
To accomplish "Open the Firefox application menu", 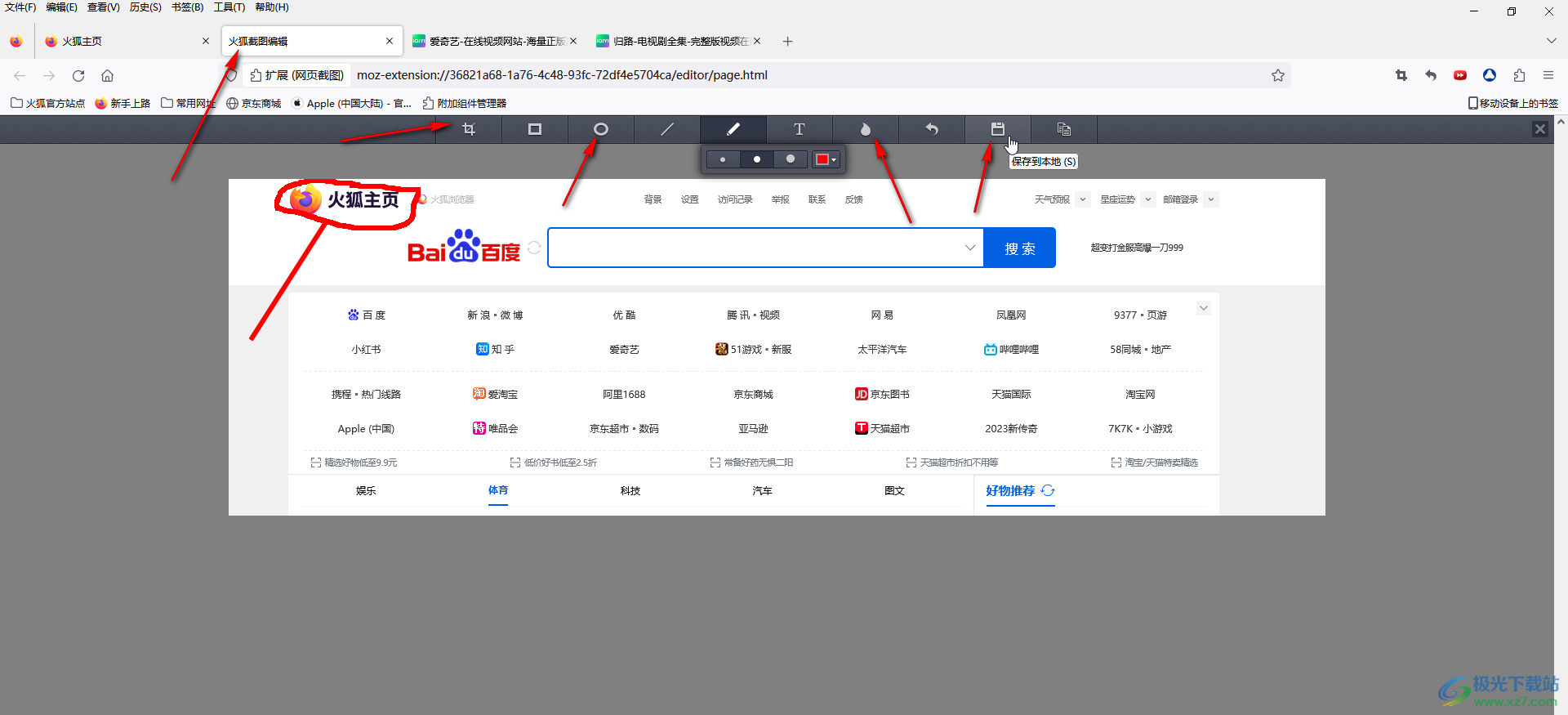I will pos(1548,75).
